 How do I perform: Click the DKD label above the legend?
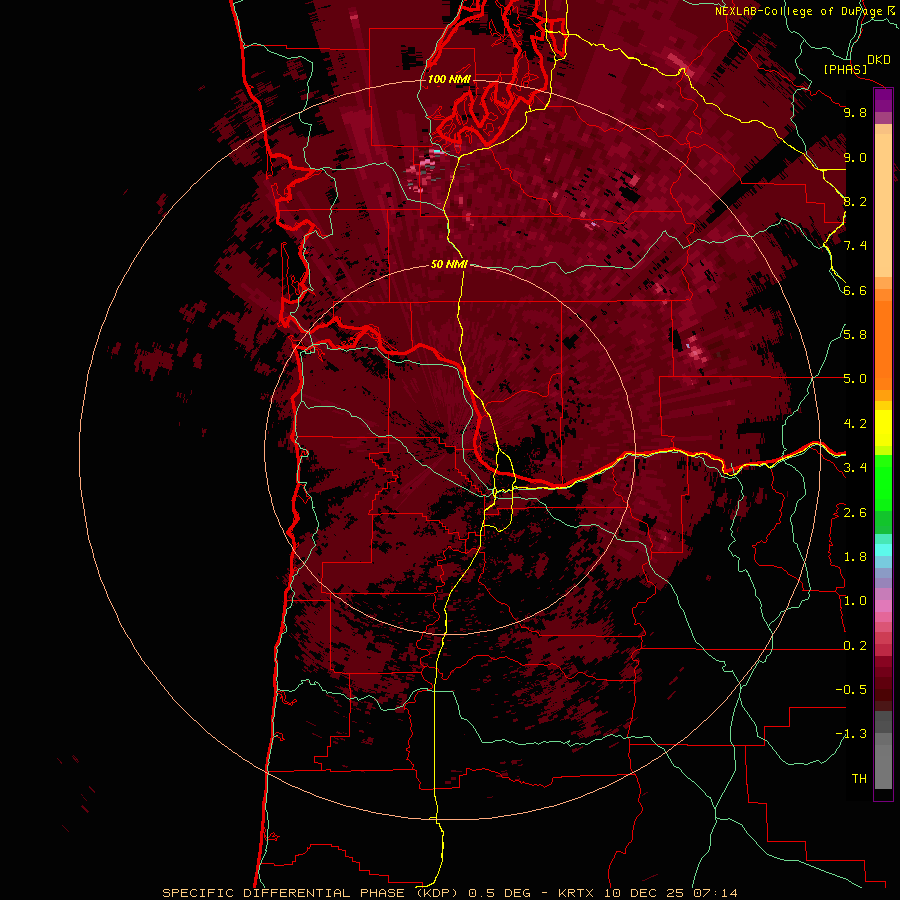point(879,60)
